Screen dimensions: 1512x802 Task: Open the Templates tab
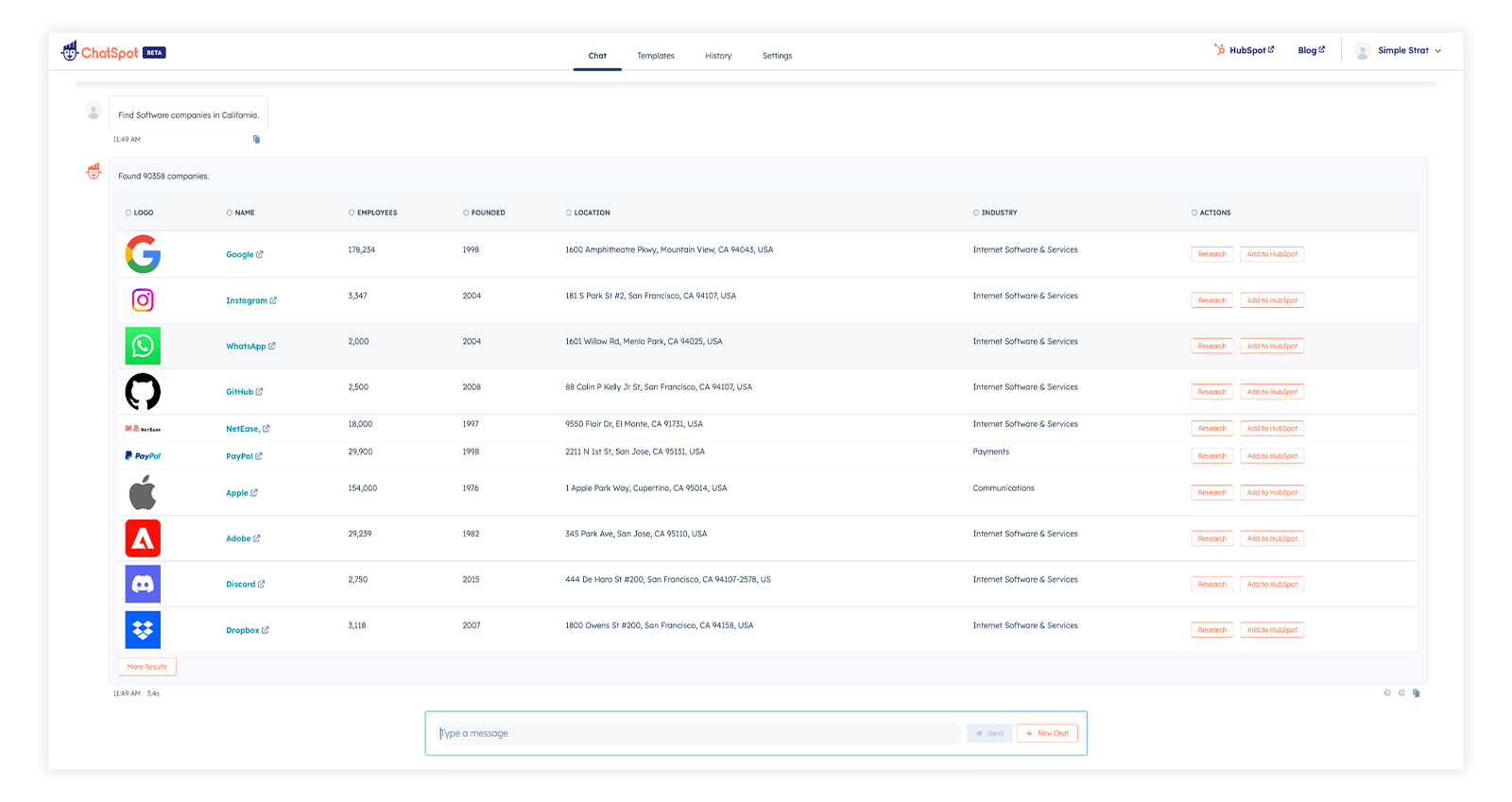pyautogui.click(x=656, y=56)
